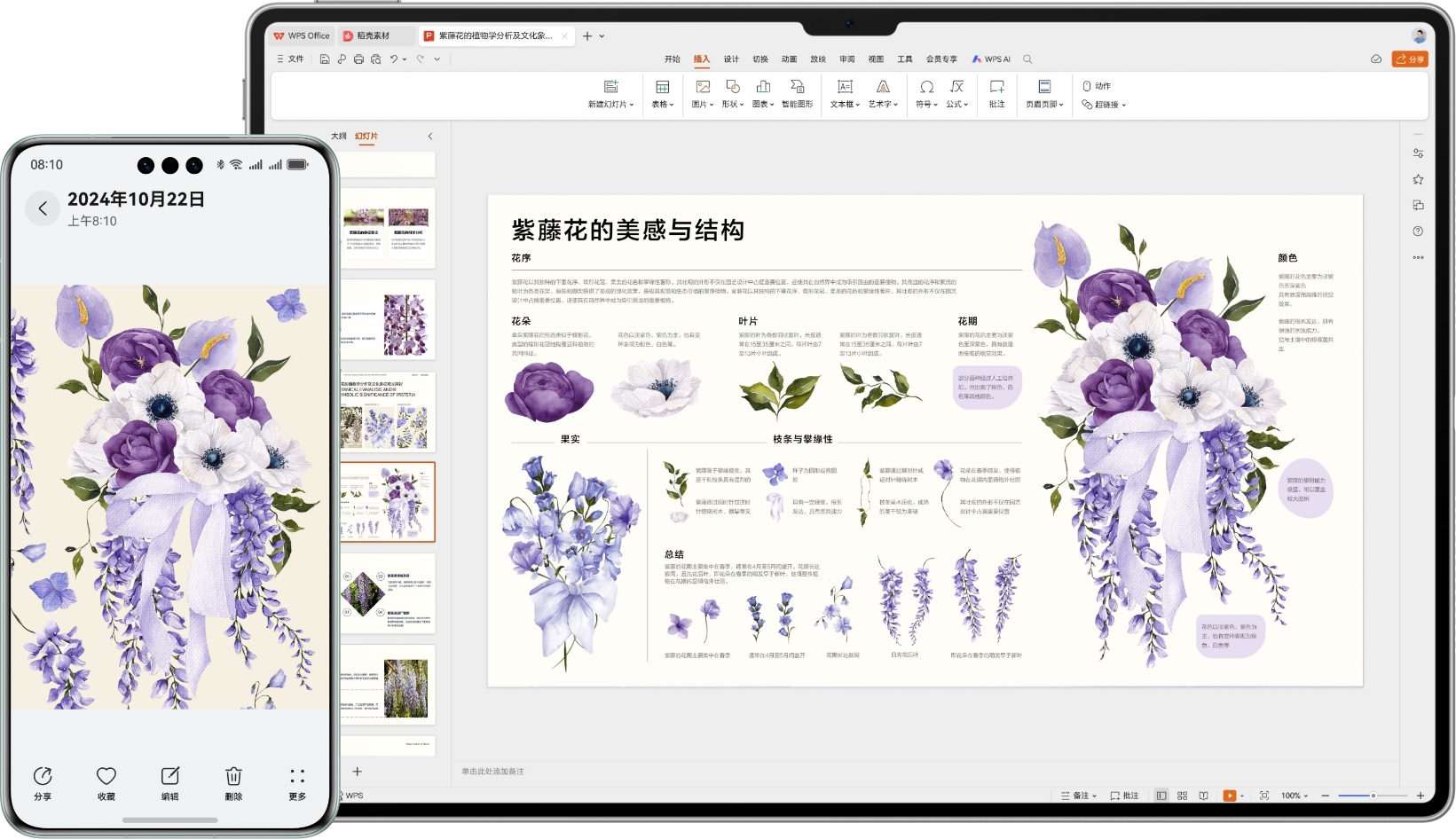Viewport: 1456px width, 839px height.
Task: Insert a comment with 批注 ribbon icon
Action: tap(996, 92)
